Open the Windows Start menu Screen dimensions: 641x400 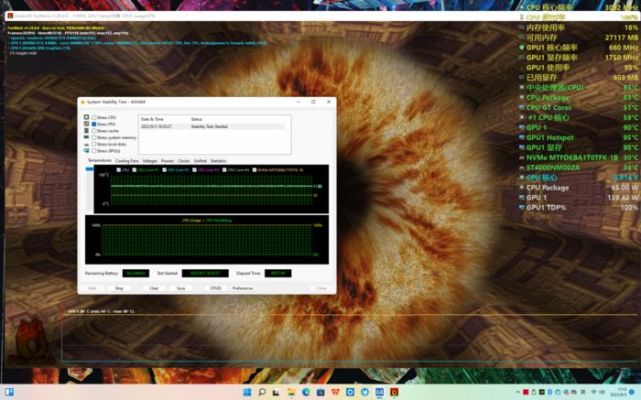(x=247, y=392)
